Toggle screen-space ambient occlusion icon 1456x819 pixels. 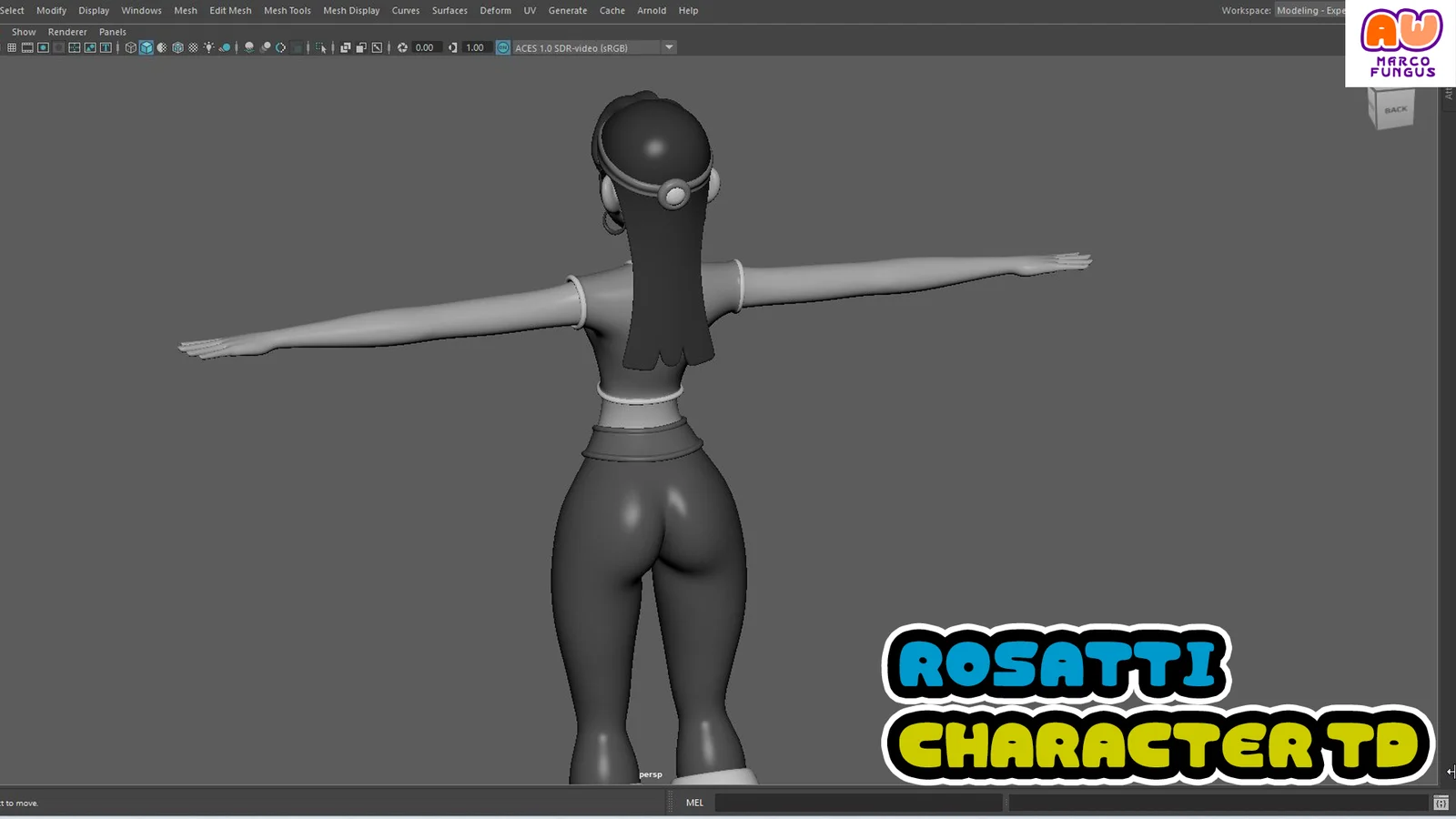tap(266, 47)
